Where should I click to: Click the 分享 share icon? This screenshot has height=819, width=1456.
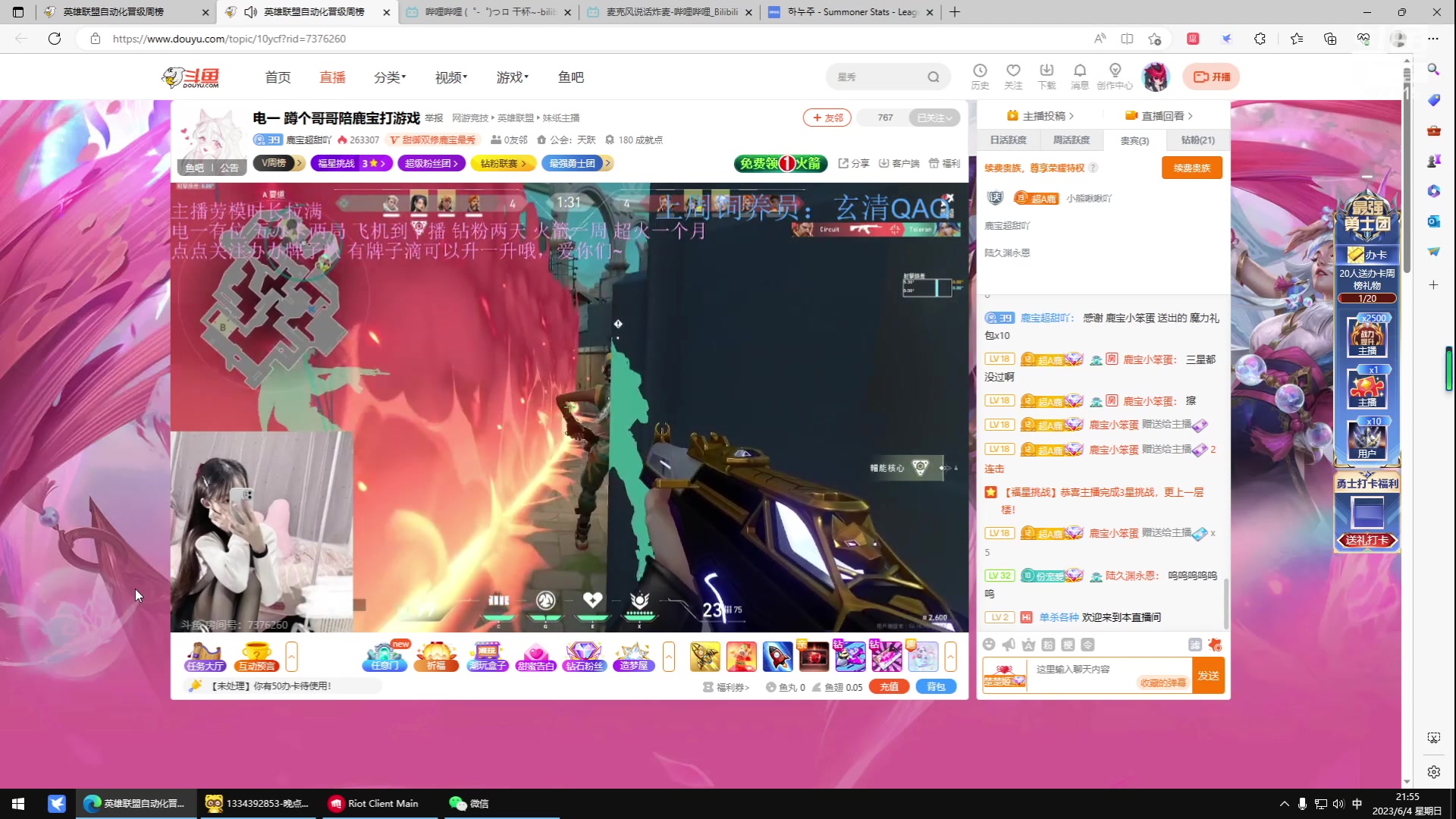point(854,163)
